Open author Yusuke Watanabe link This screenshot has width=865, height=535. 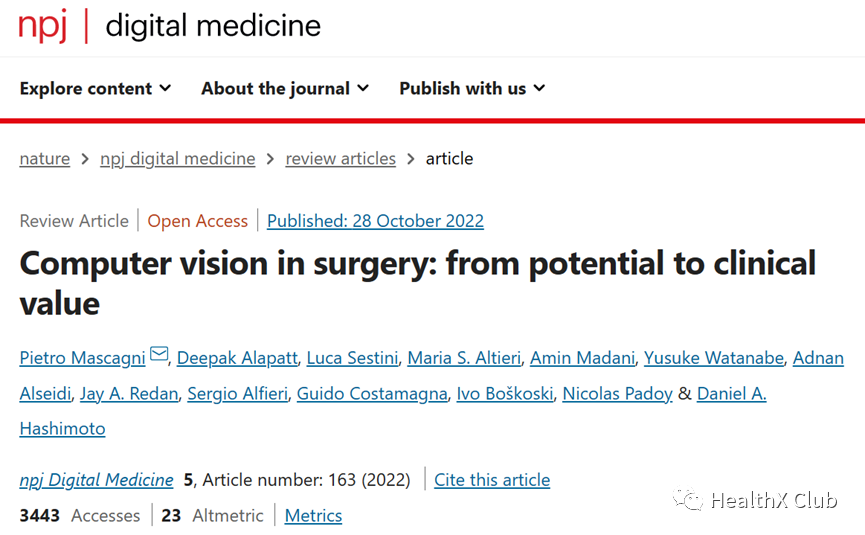coord(714,358)
